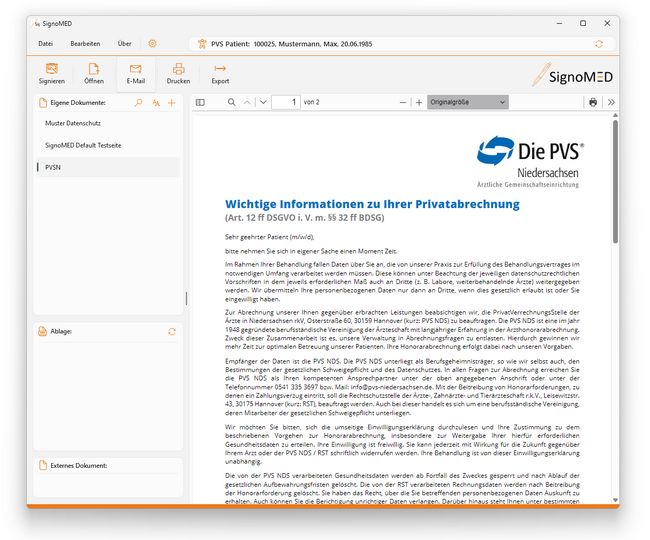Click the Die PVS Niedersachsen logo
650x540 pixels.
[x=530, y=162]
